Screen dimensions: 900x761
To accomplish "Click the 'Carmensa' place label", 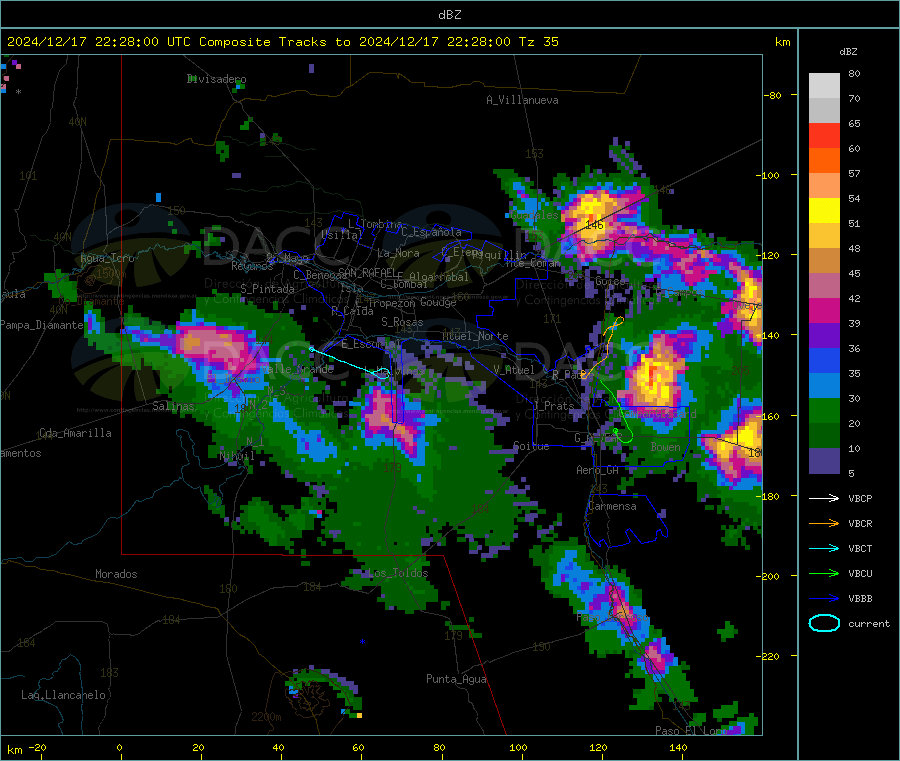I will click(x=612, y=506).
